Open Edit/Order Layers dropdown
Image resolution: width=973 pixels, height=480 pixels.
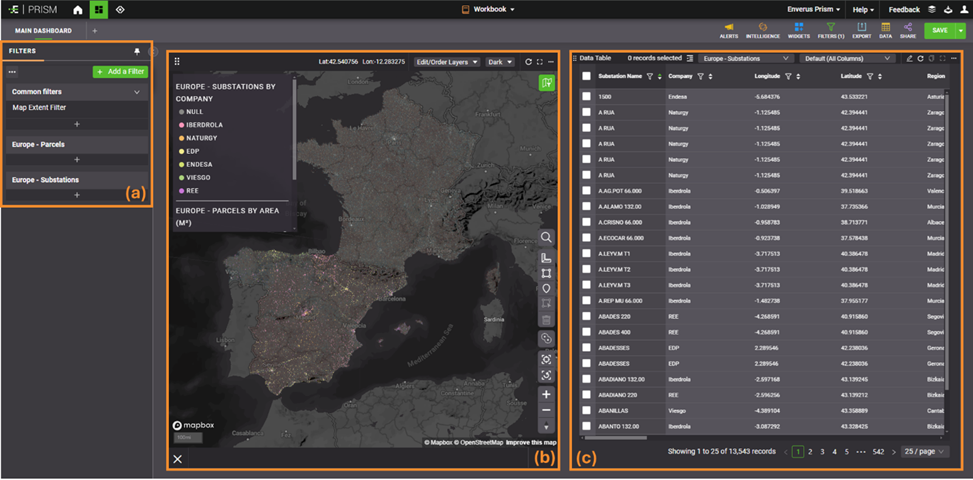[x=447, y=62]
